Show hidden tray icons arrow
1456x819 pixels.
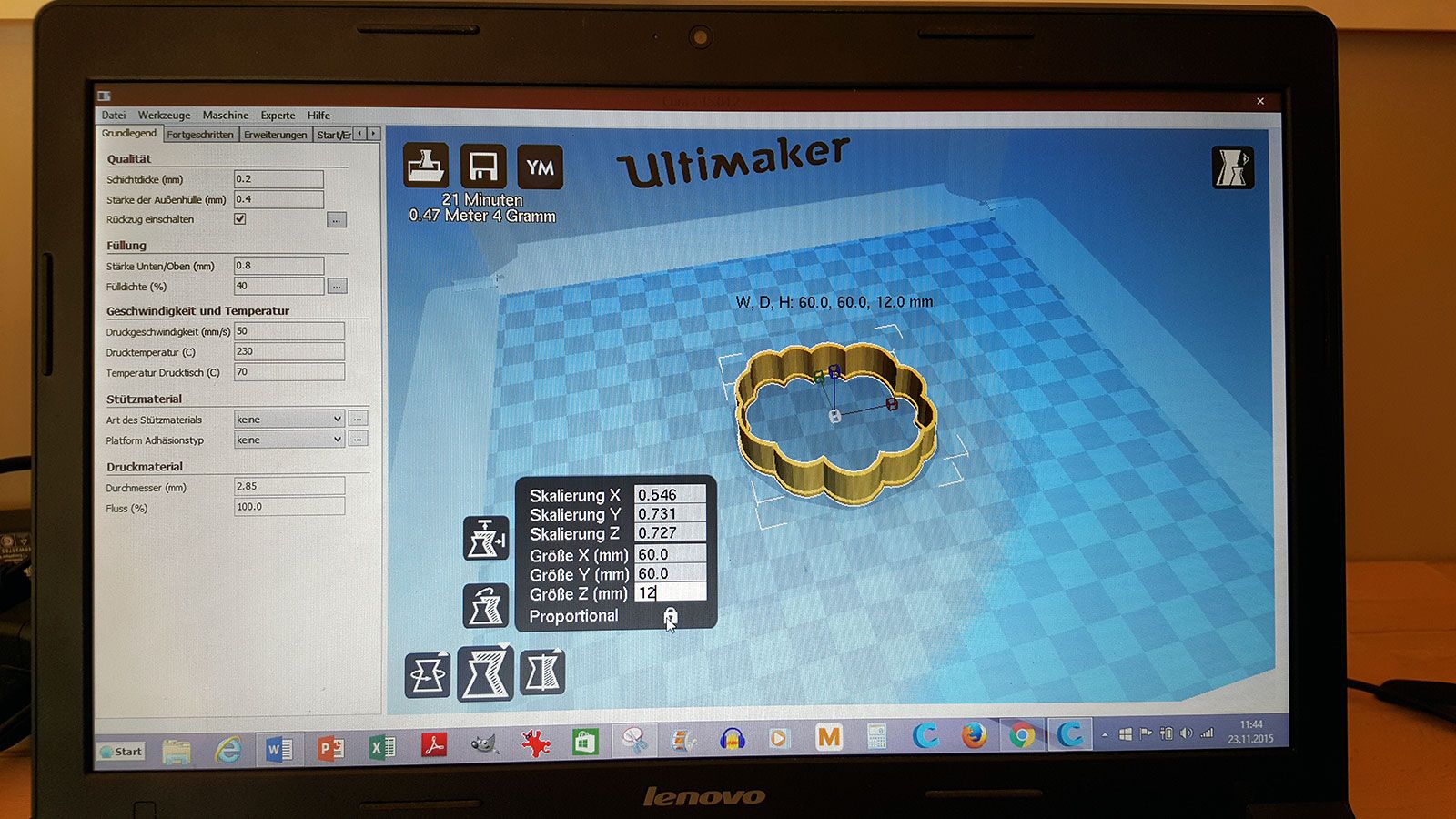pos(1105,733)
